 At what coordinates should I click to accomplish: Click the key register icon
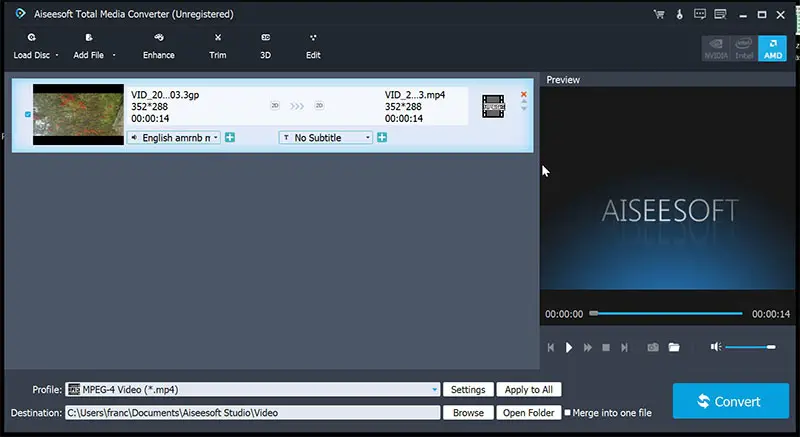click(680, 14)
